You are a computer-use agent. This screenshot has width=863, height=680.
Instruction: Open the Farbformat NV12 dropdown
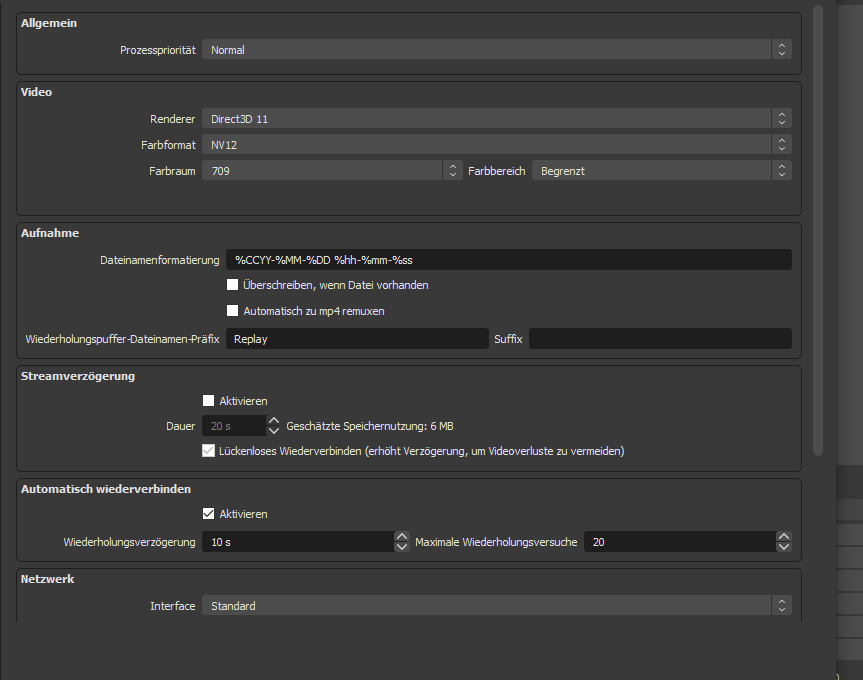[x=496, y=145]
